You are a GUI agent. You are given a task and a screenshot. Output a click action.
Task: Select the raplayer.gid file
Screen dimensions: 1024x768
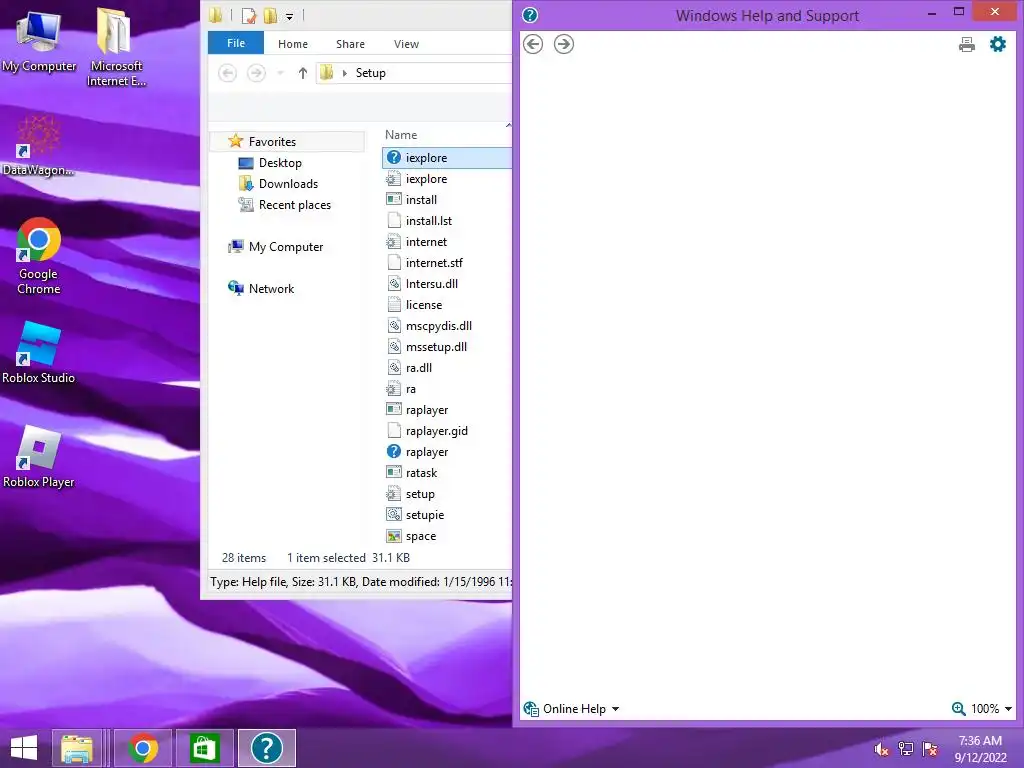coord(436,430)
